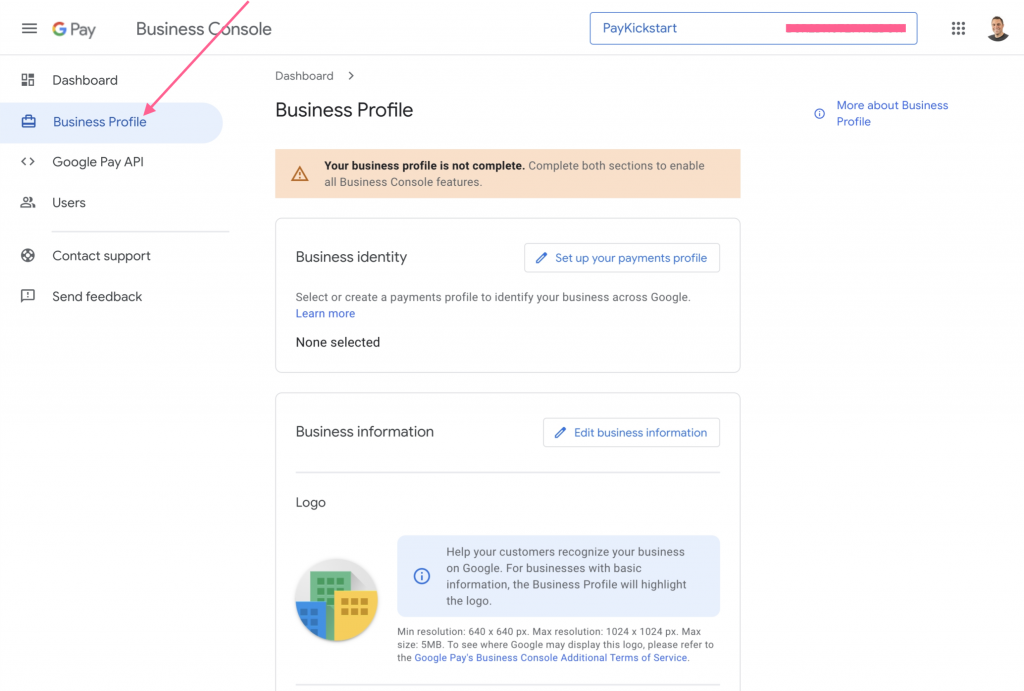Click the Google Pay logo
Viewport: 1024px width, 691px height.
point(74,29)
